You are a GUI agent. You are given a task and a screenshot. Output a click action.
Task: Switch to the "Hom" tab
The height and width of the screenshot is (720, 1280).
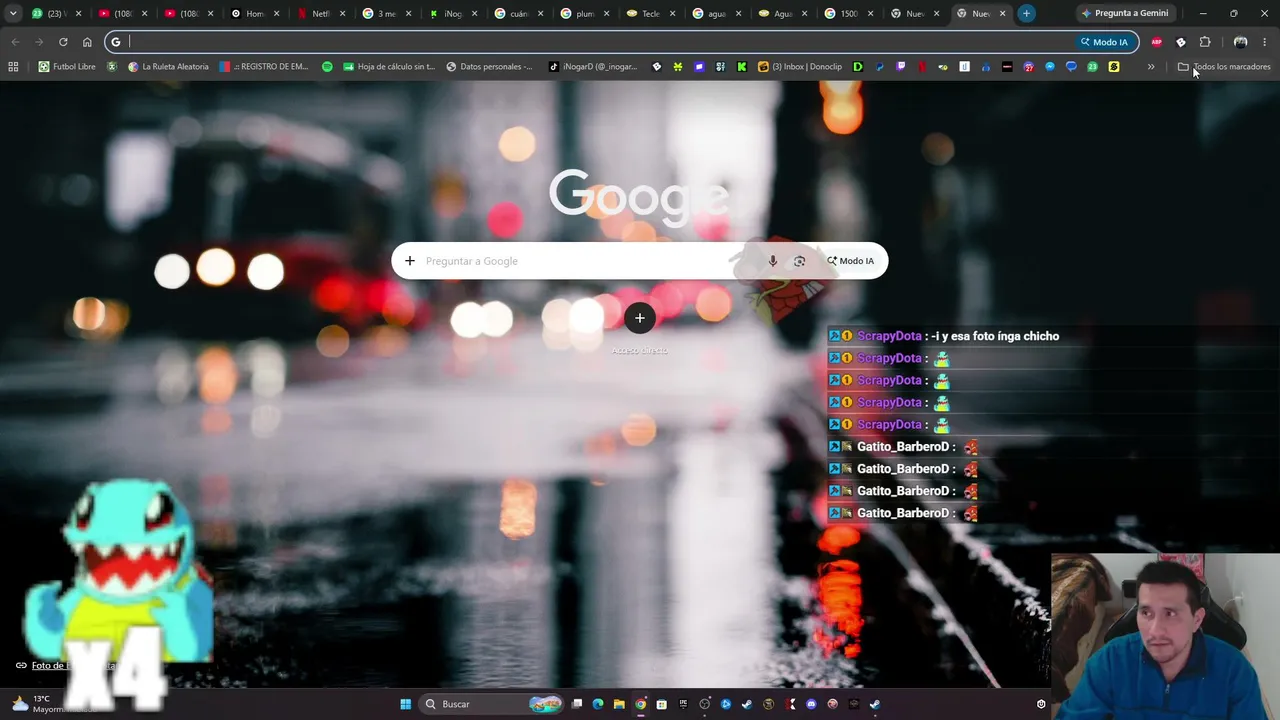point(253,13)
